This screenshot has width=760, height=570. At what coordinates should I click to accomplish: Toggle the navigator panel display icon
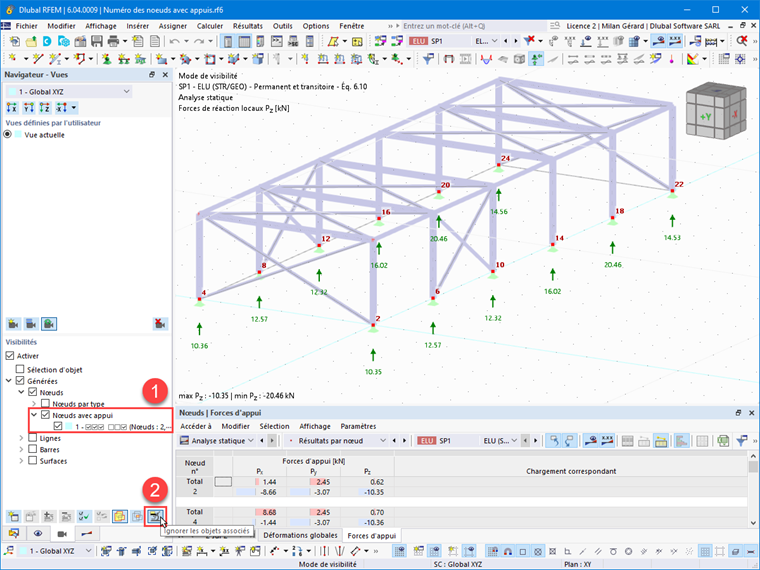point(227,41)
